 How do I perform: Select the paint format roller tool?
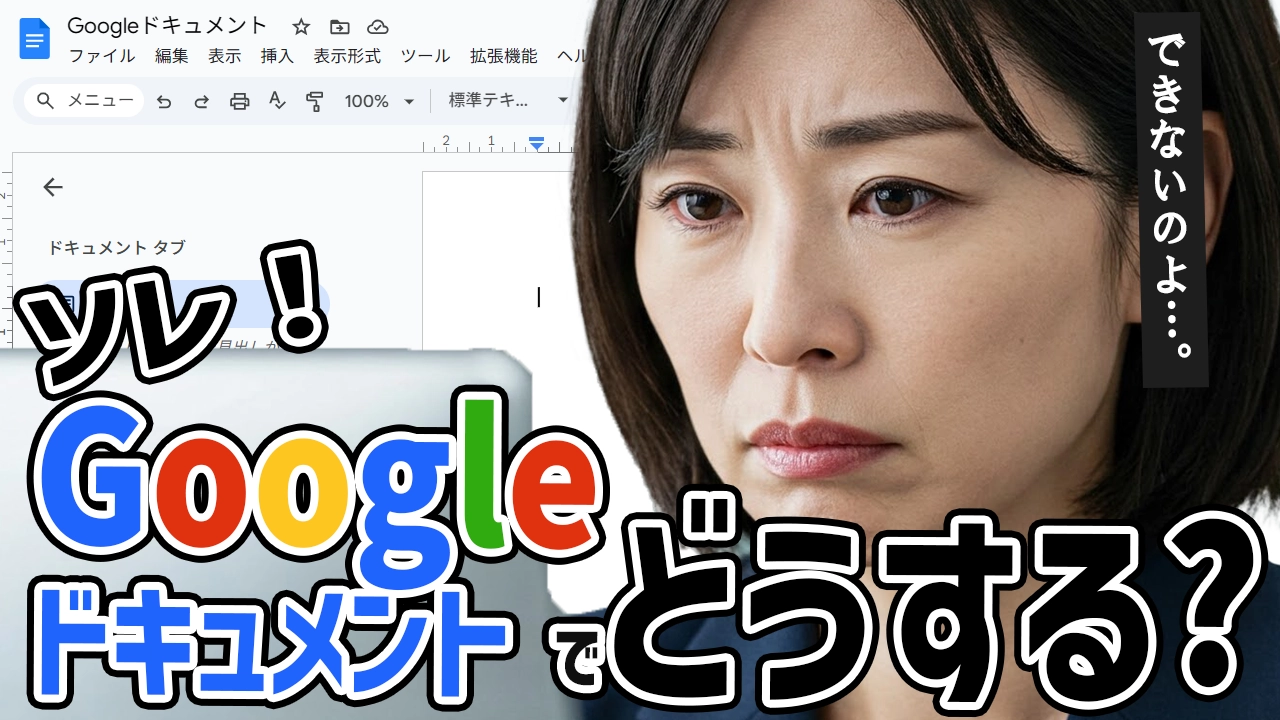coord(315,101)
